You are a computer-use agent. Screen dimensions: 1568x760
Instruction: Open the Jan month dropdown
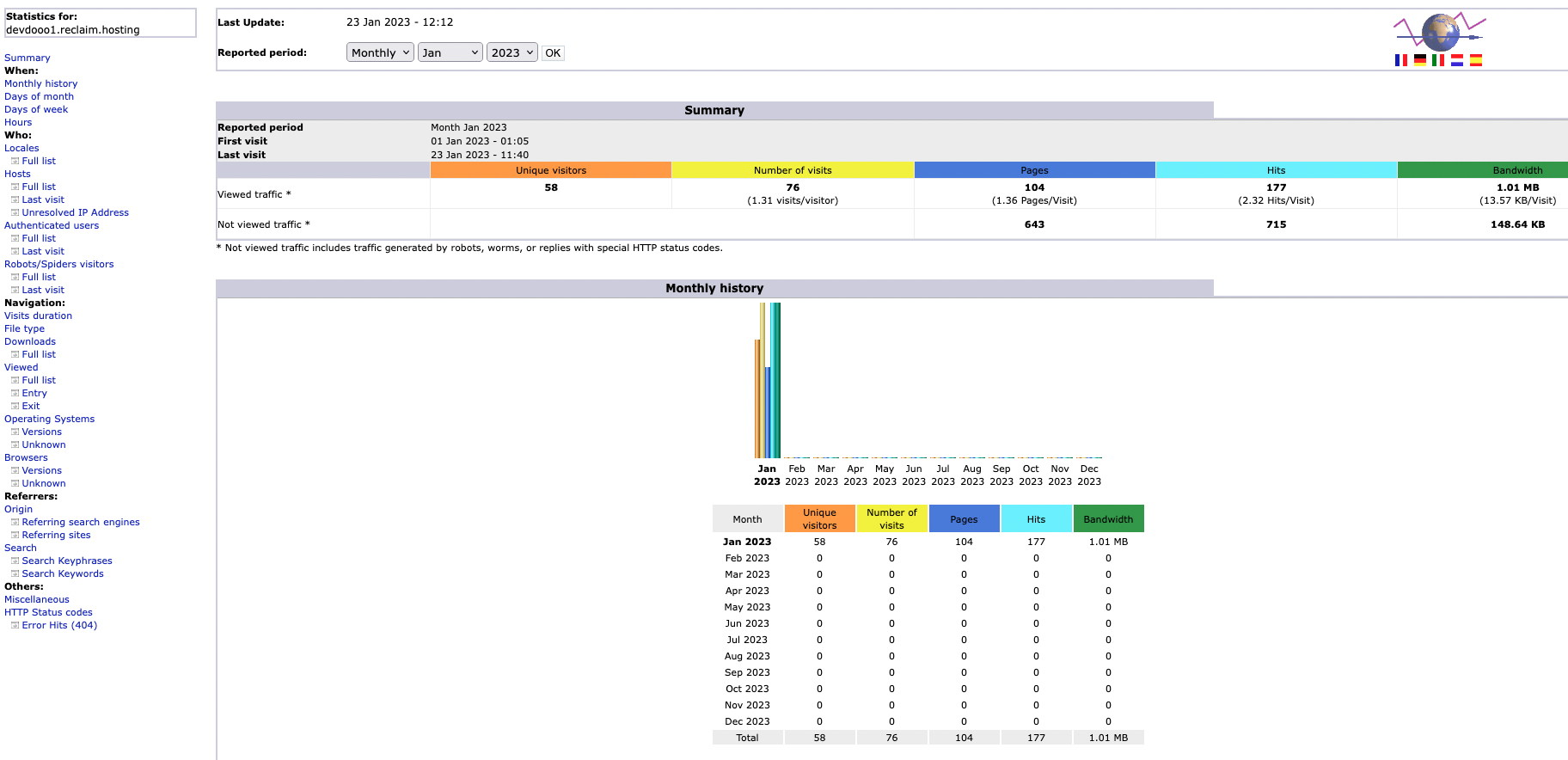[450, 52]
